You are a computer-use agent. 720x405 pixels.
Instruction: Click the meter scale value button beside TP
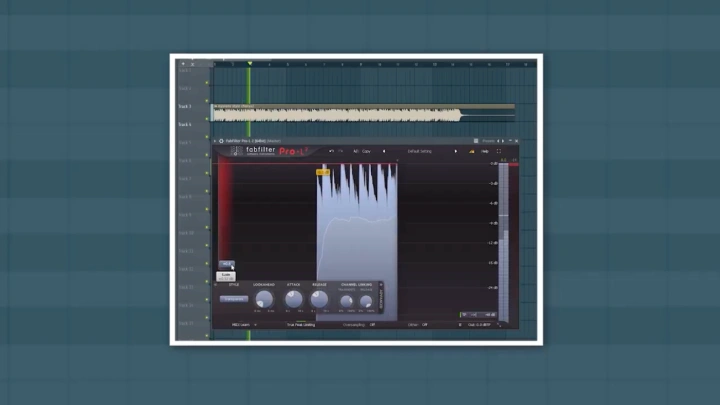490,315
